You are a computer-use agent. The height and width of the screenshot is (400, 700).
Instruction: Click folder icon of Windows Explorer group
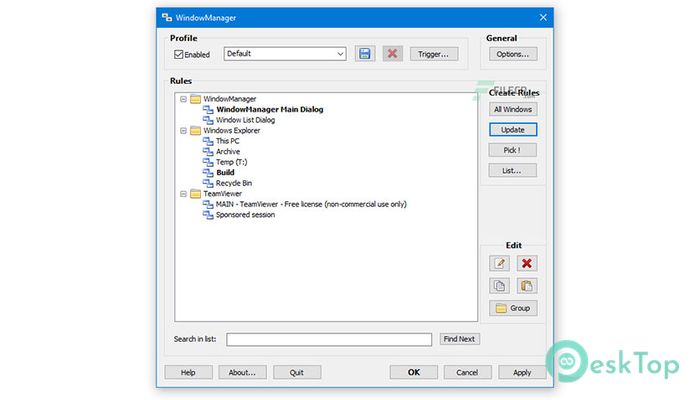(196, 130)
